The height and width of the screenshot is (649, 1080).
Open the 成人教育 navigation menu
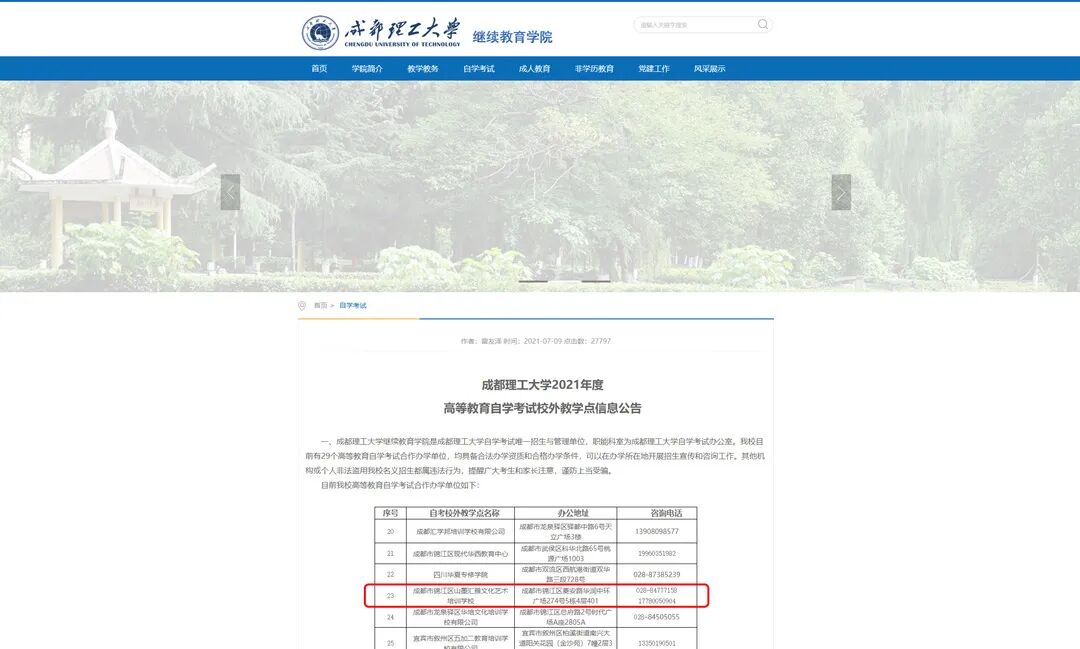(536, 68)
